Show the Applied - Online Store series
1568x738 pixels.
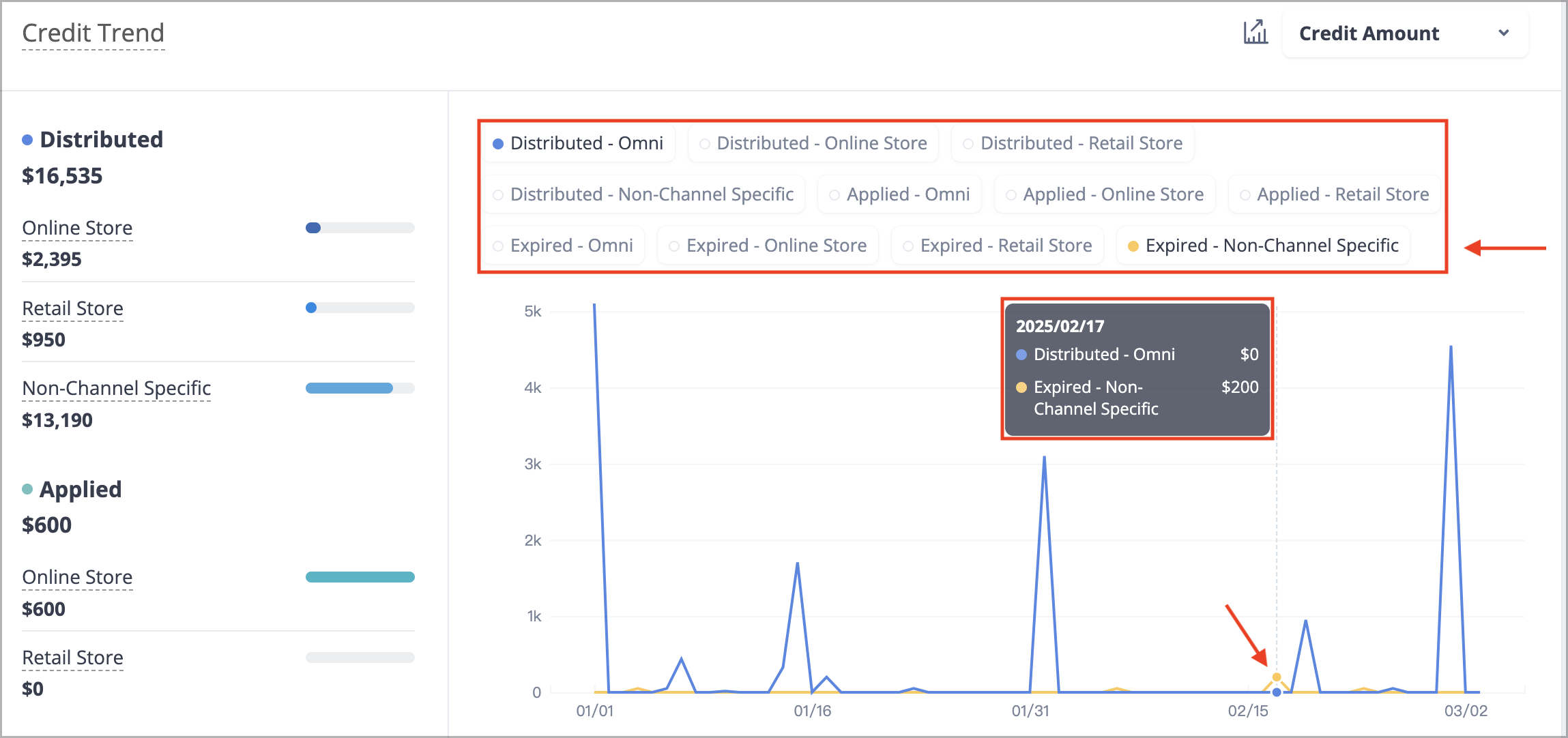(x=1105, y=194)
